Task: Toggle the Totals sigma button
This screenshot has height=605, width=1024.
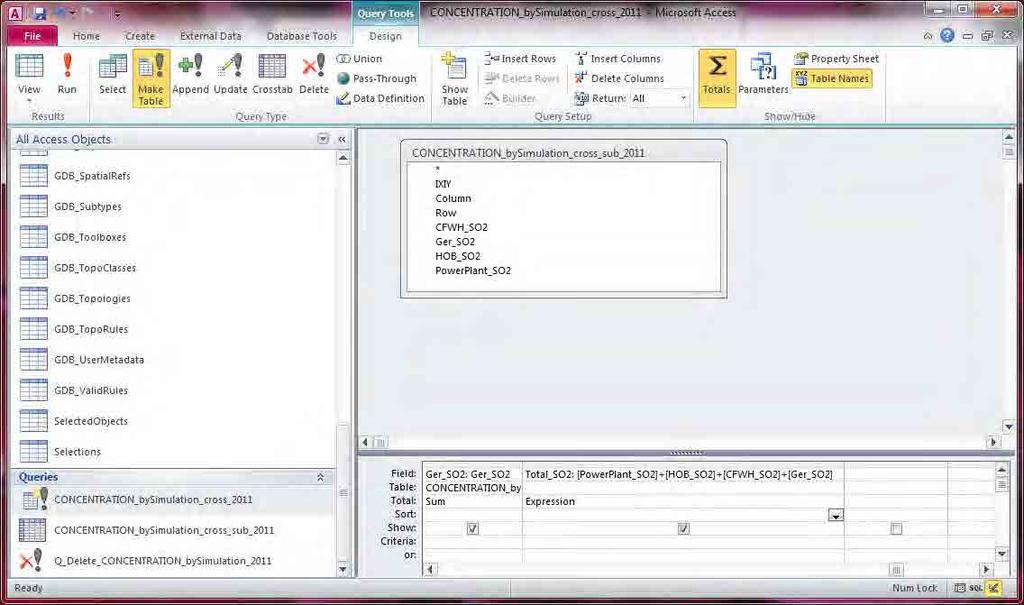Action: click(716, 77)
